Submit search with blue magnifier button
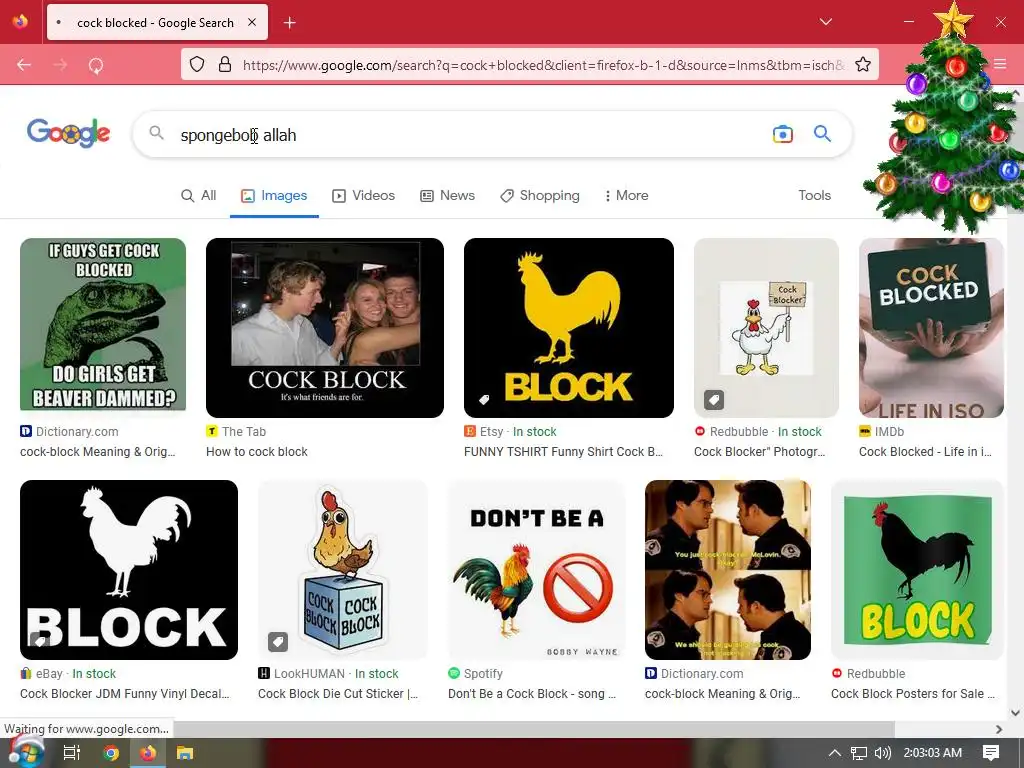 (x=822, y=134)
